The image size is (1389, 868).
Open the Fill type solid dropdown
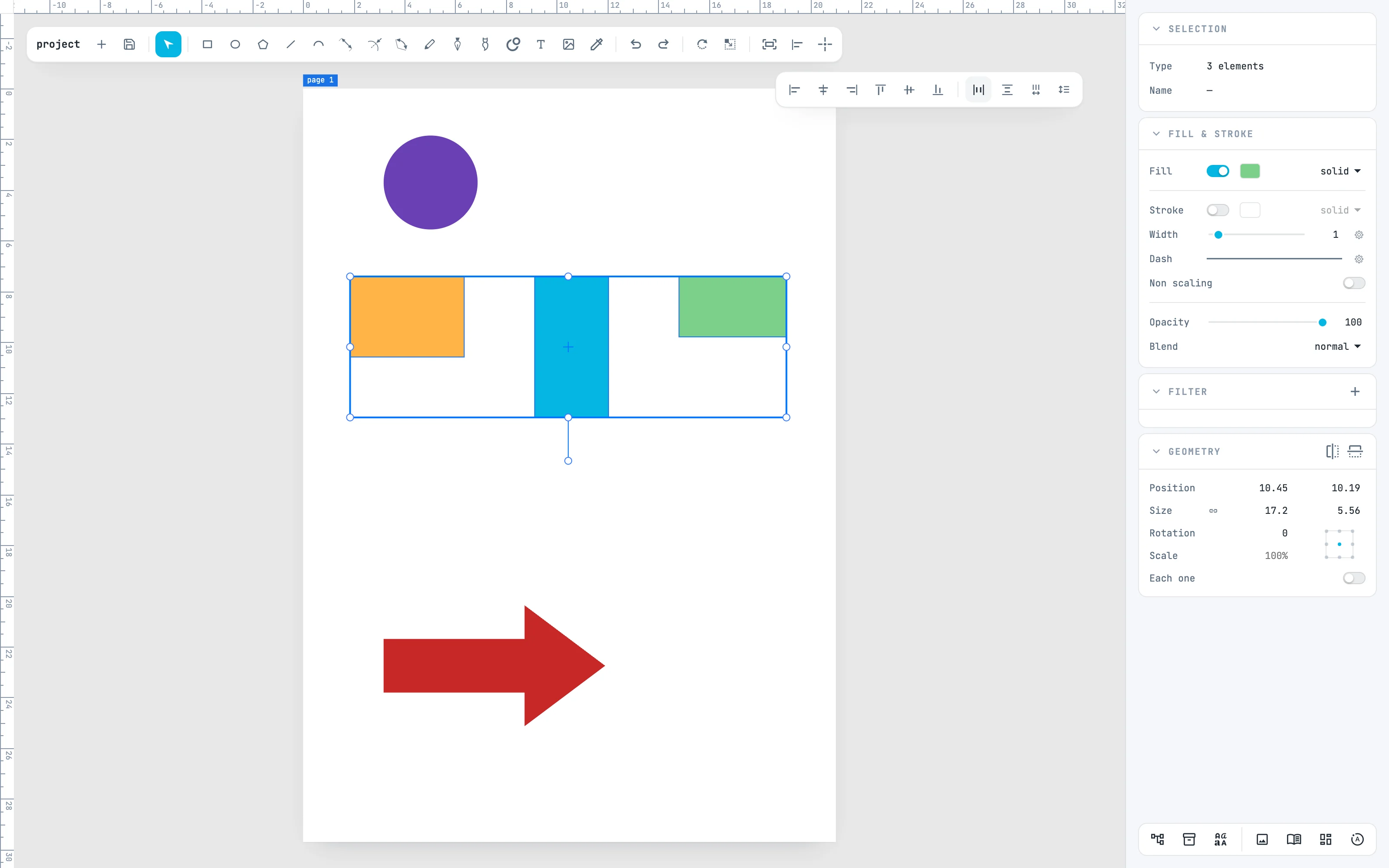pyautogui.click(x=1340, y=171)
